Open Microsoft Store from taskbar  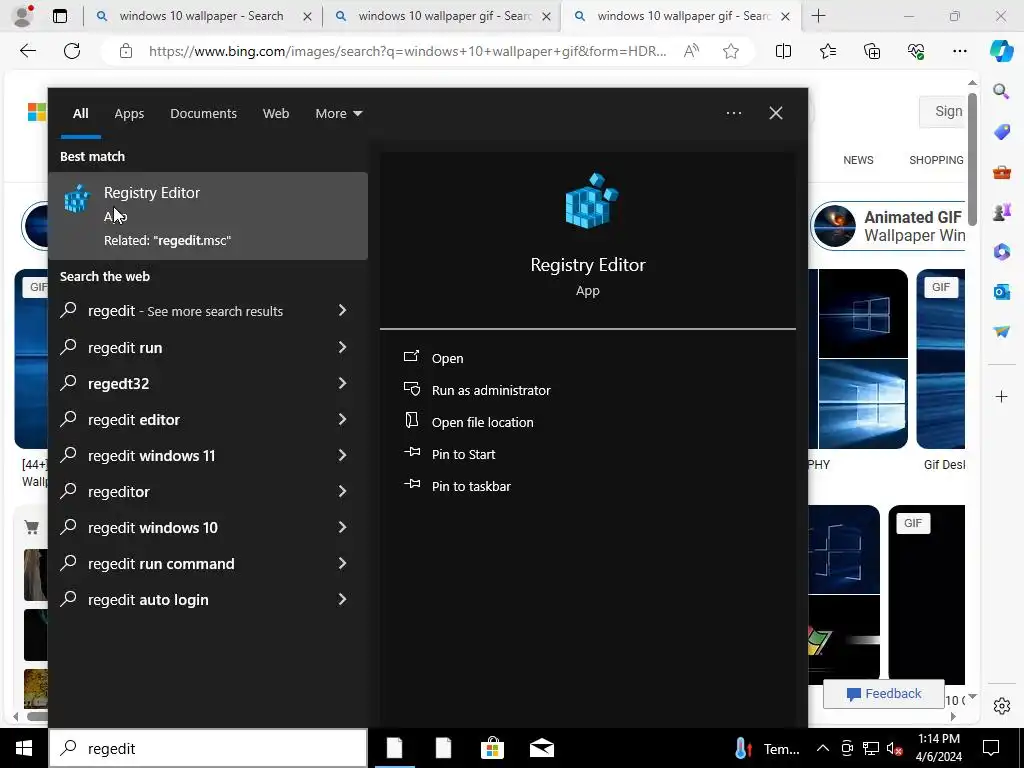pyautogui.click(x=492, y=748)
